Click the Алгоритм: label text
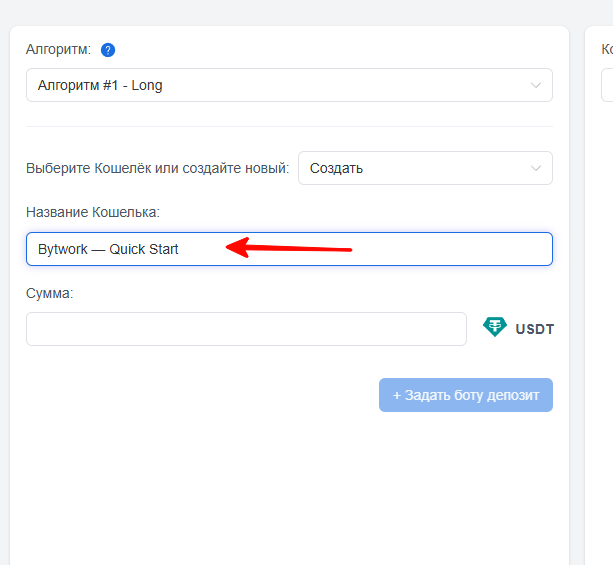This screenshot has width=613, height=565. 58,50
